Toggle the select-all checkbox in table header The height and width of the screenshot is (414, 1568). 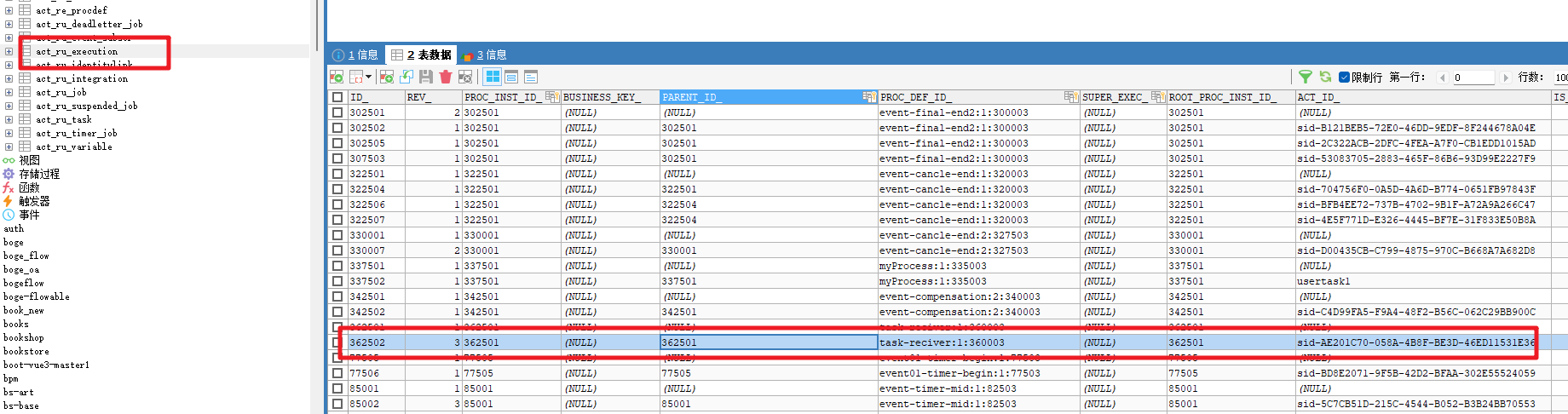[x=337, y=97]
